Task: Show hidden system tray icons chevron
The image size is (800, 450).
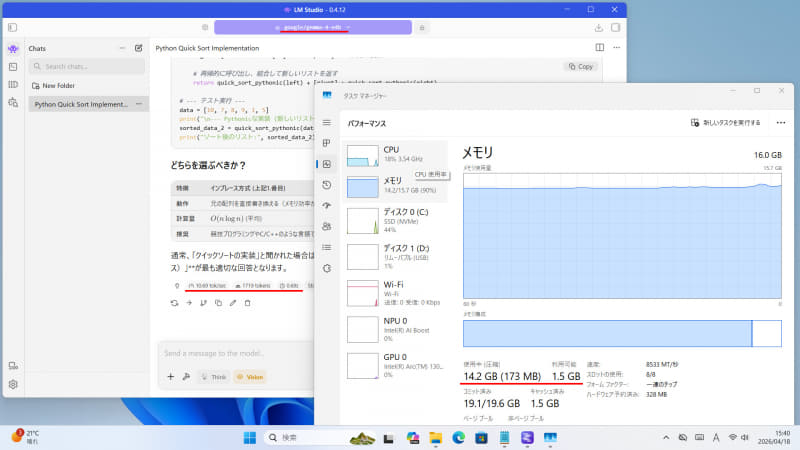Action: pos(666,438)
